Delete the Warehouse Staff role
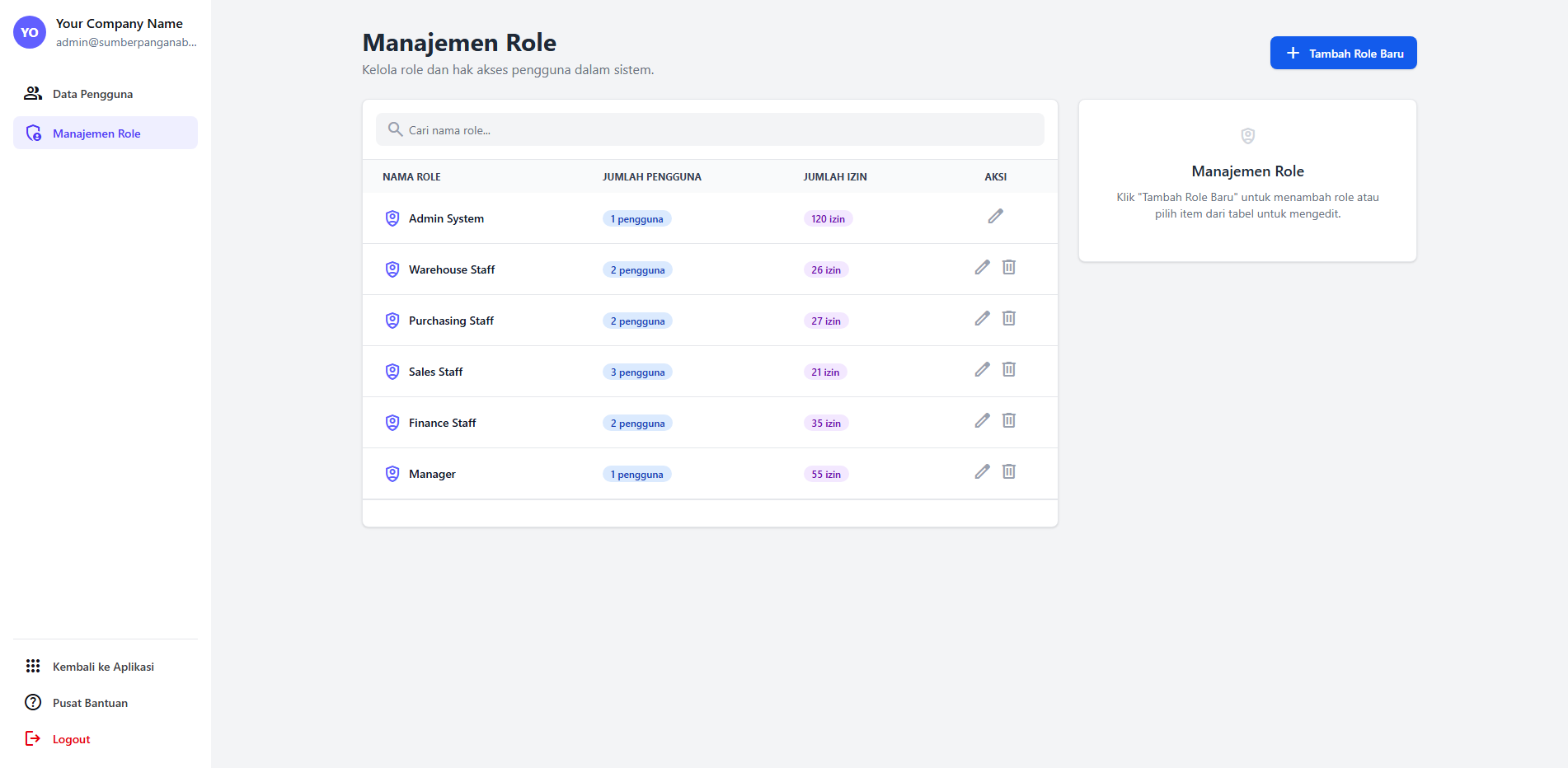Viewport: 1568px width, 768px height. click(x=1008, y=268)
